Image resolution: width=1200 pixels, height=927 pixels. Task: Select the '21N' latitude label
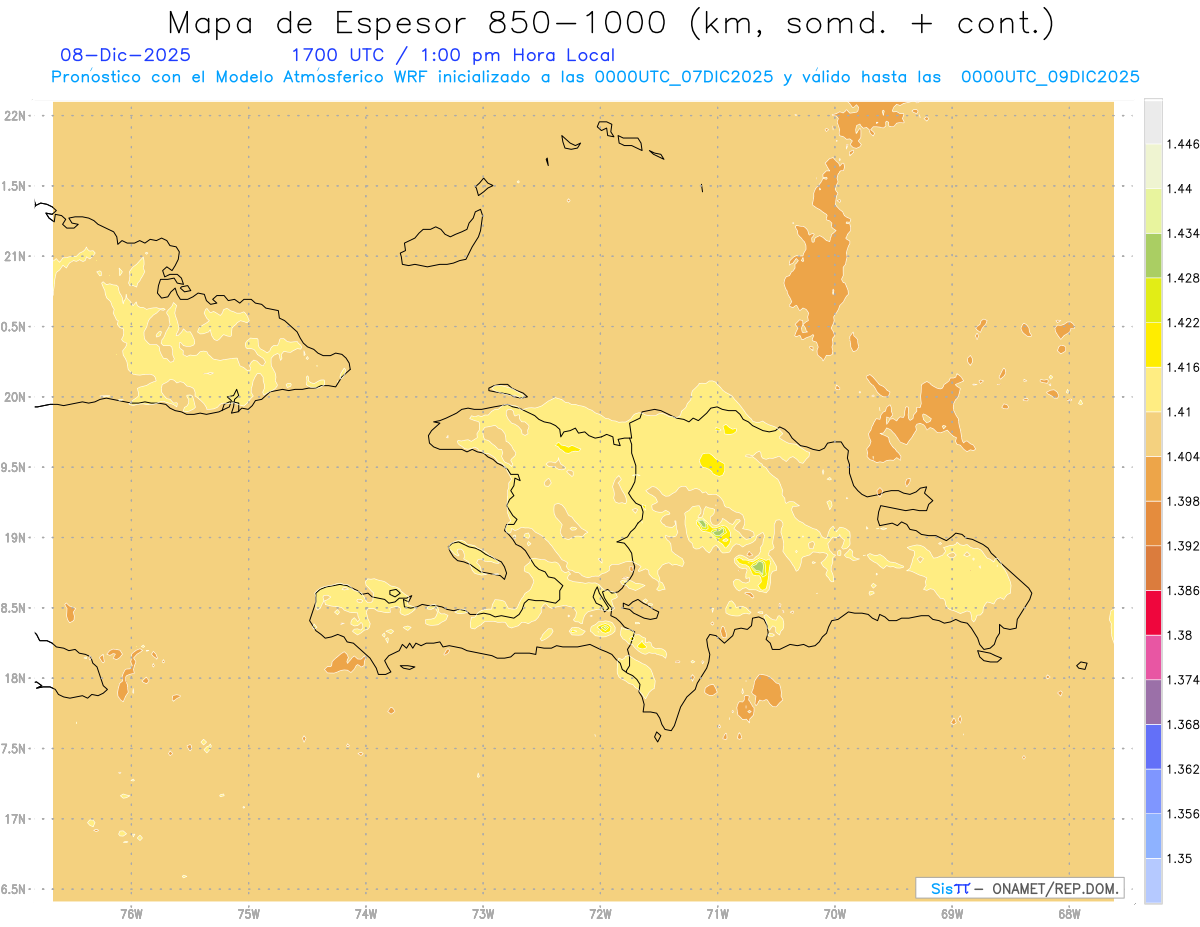[14, 256]
